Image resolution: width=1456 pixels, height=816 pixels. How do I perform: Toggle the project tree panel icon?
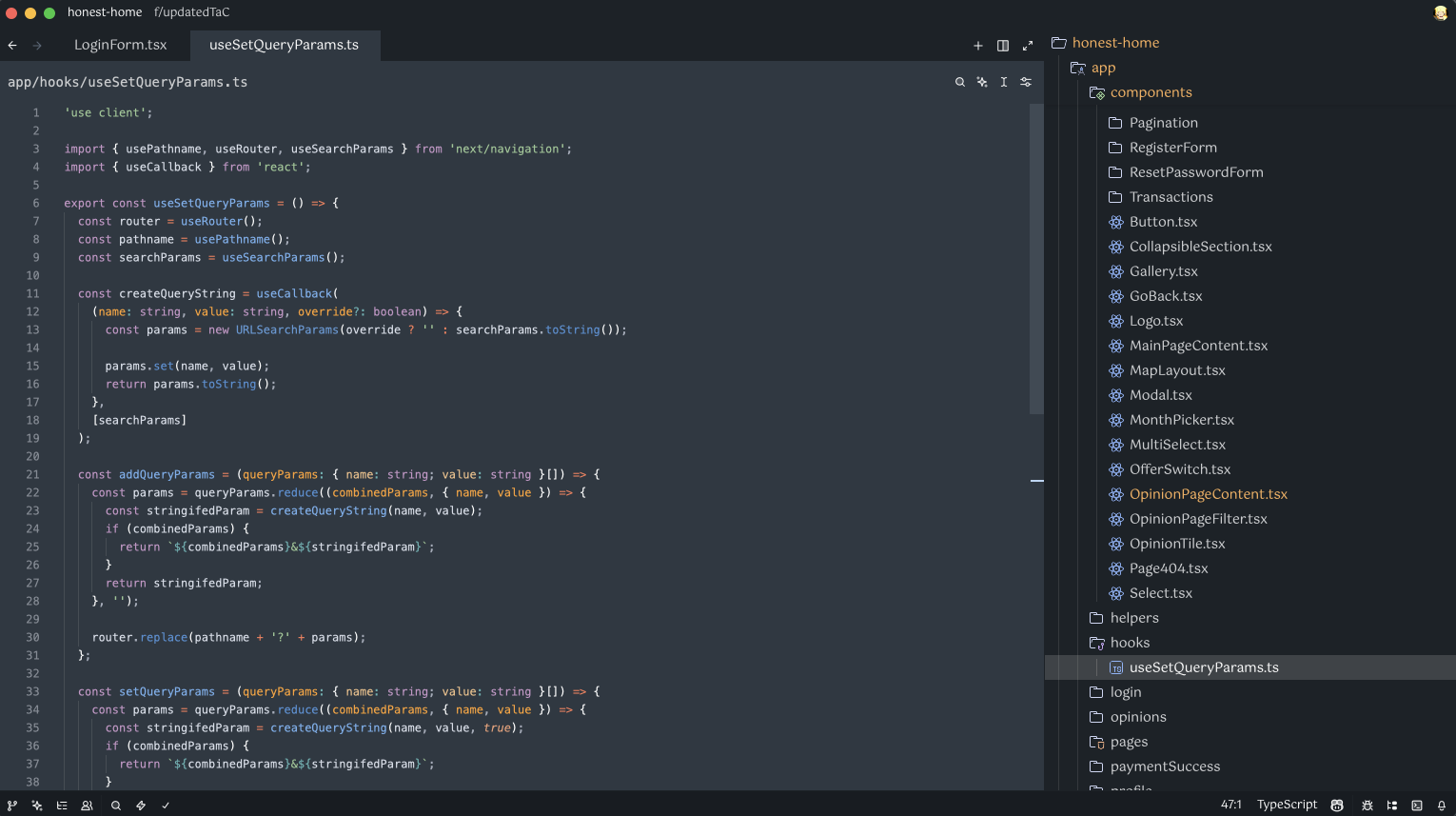(x=1392, y=806)
